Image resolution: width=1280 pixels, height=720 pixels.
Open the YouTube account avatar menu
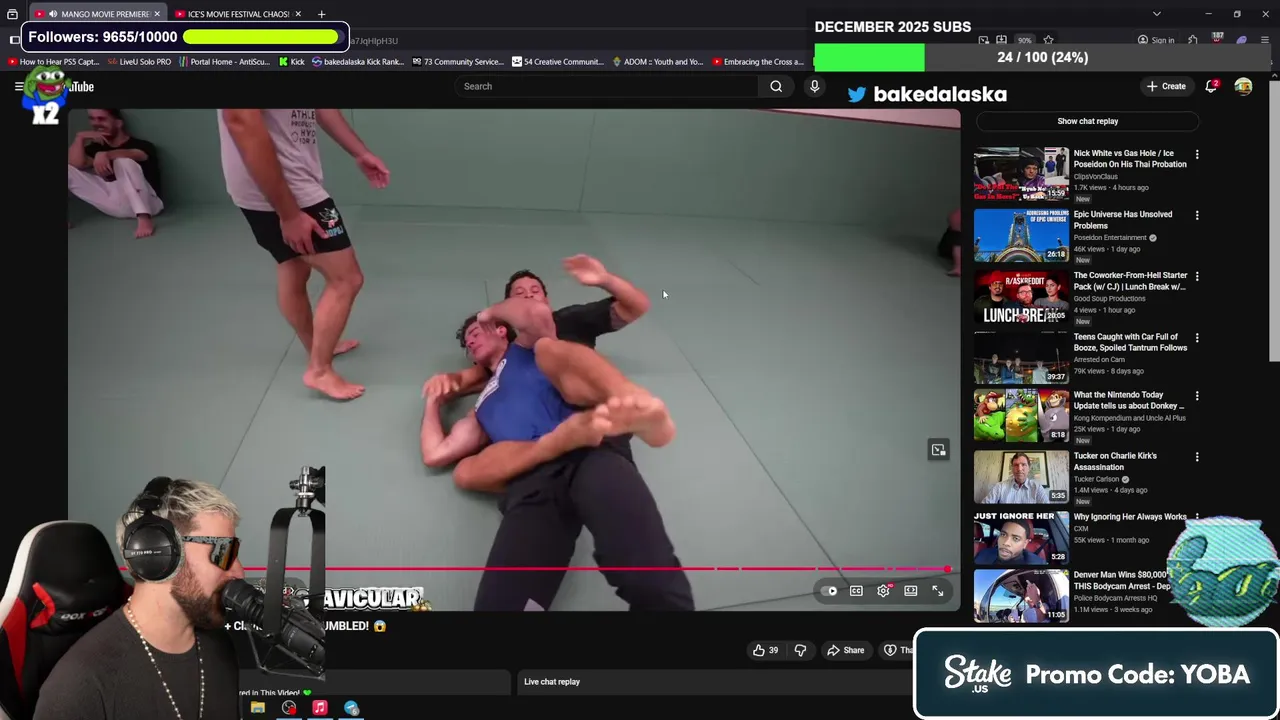pos(1243,86)
